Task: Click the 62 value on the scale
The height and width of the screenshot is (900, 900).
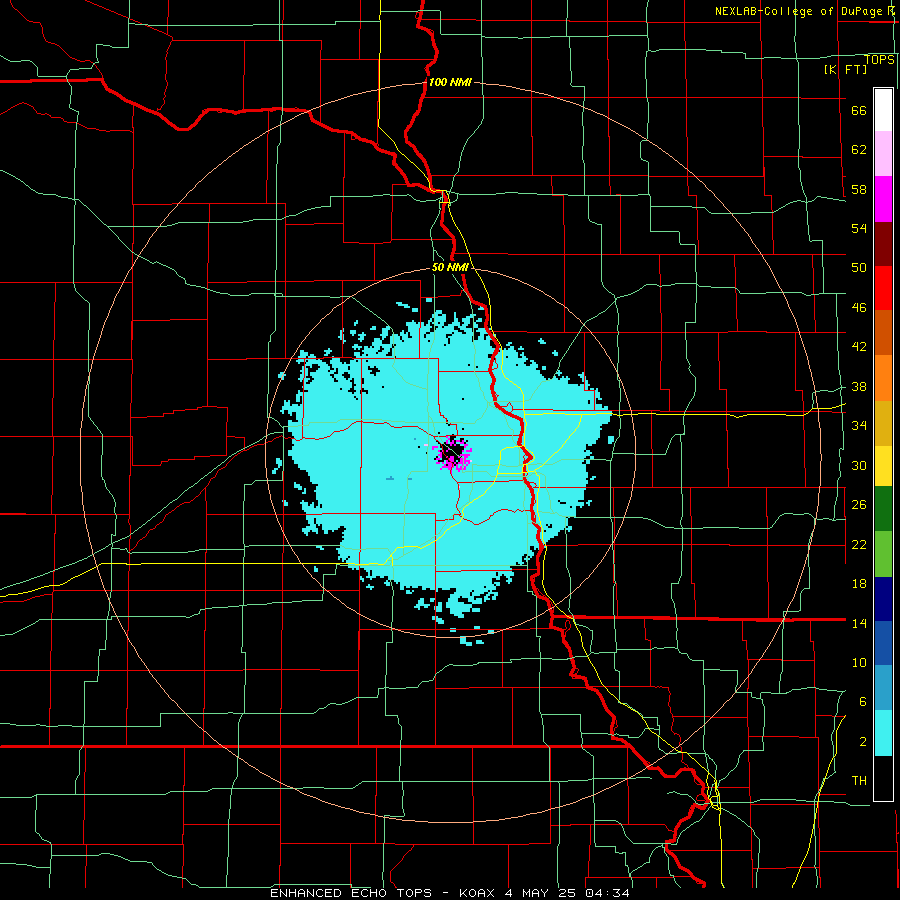Action: tap(859, 150)
